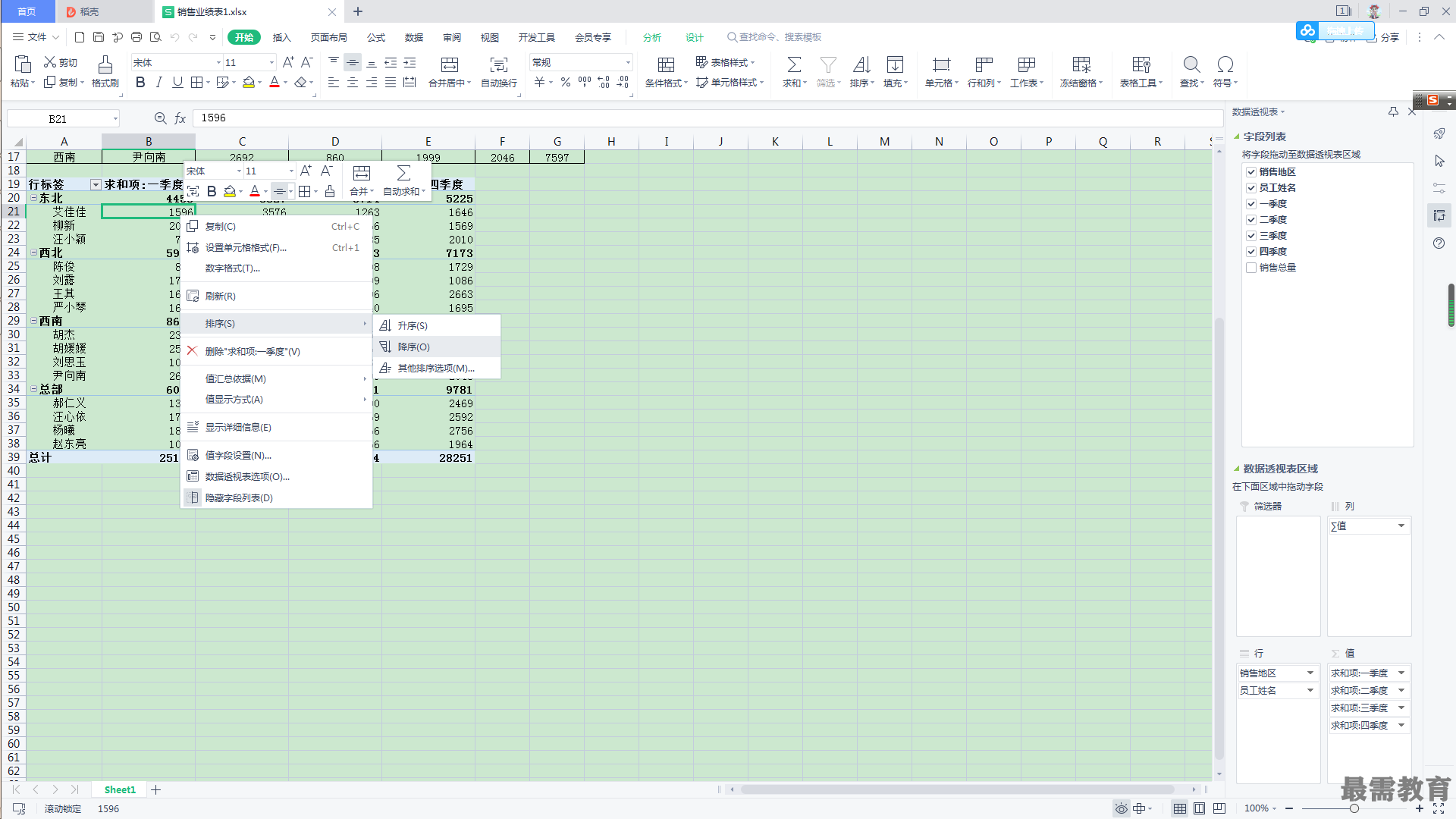Open the 销售地区 row field dropdown

click(x=1310, y=673)
